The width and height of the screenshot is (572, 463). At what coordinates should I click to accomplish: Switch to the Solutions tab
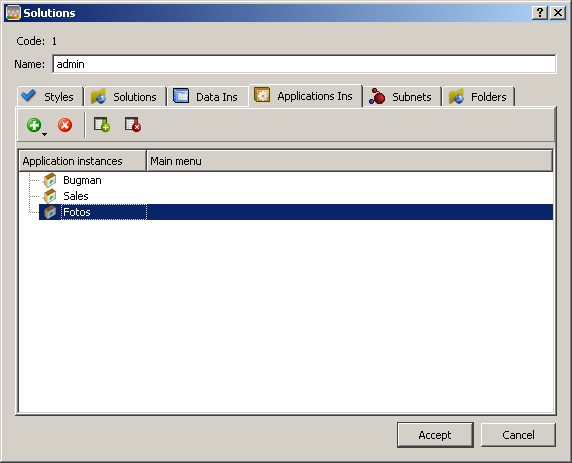coord(125,97)
